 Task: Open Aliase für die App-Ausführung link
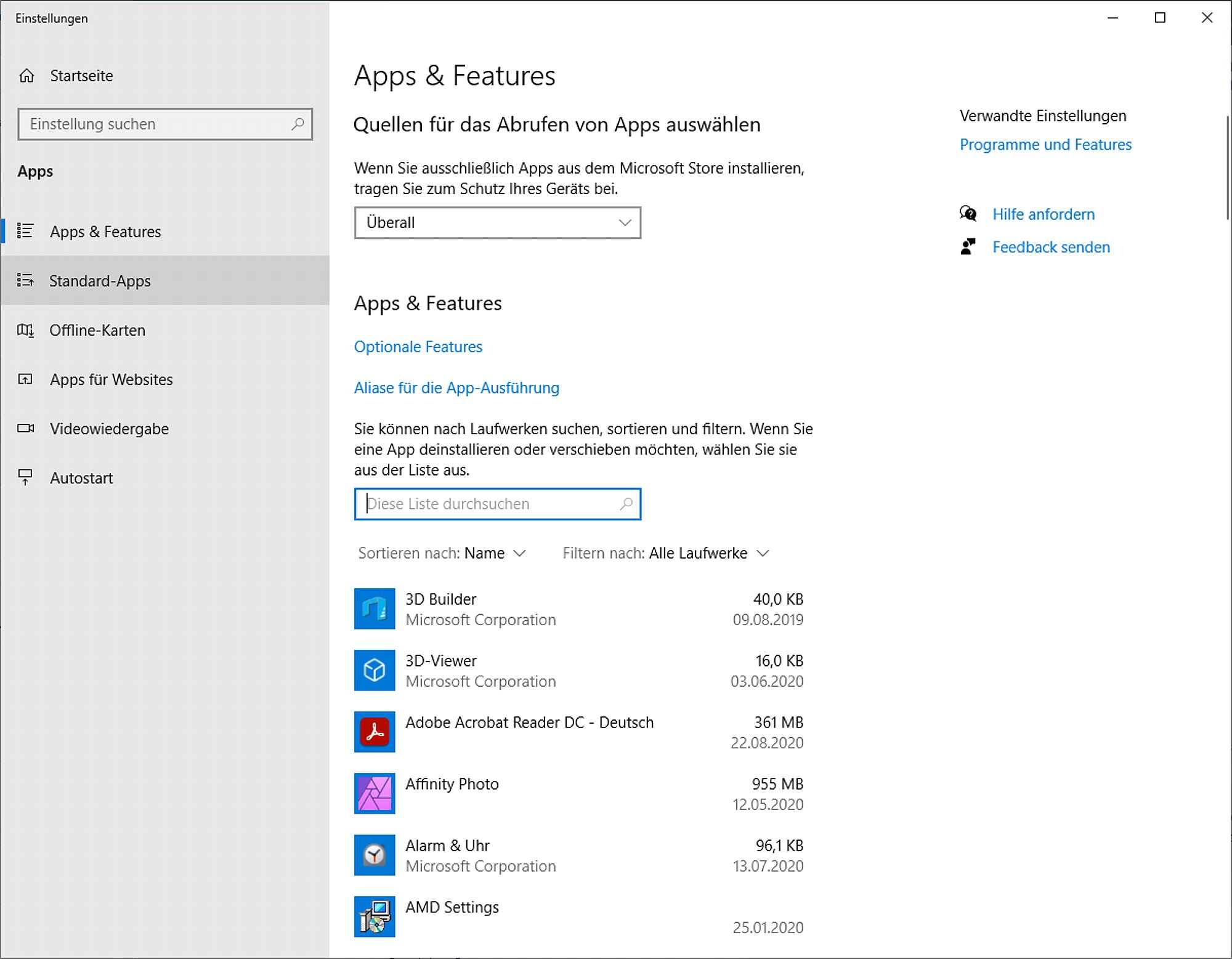[456, 387]
